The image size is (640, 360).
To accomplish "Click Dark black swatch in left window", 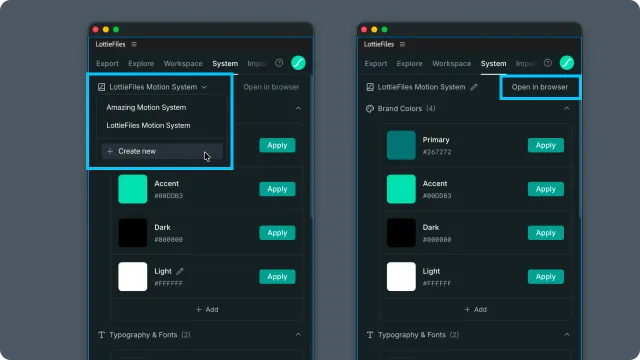I will pos(133,233).
